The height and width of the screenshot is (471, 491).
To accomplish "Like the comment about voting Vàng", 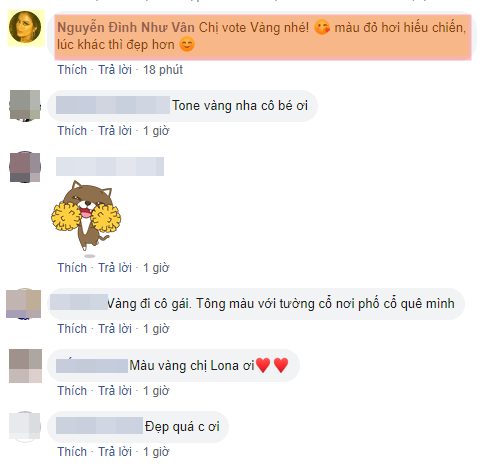I will (x=72, y=70).
